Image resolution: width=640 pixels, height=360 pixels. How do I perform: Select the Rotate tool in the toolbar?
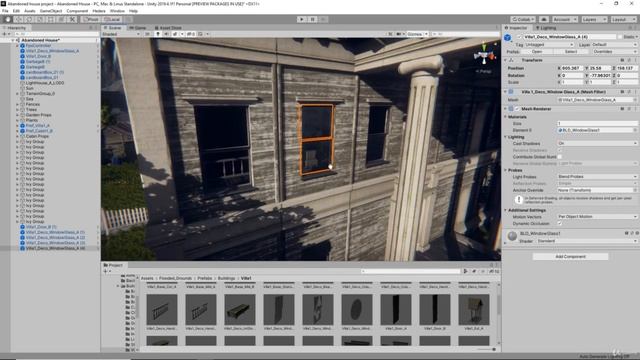[29, 19]
